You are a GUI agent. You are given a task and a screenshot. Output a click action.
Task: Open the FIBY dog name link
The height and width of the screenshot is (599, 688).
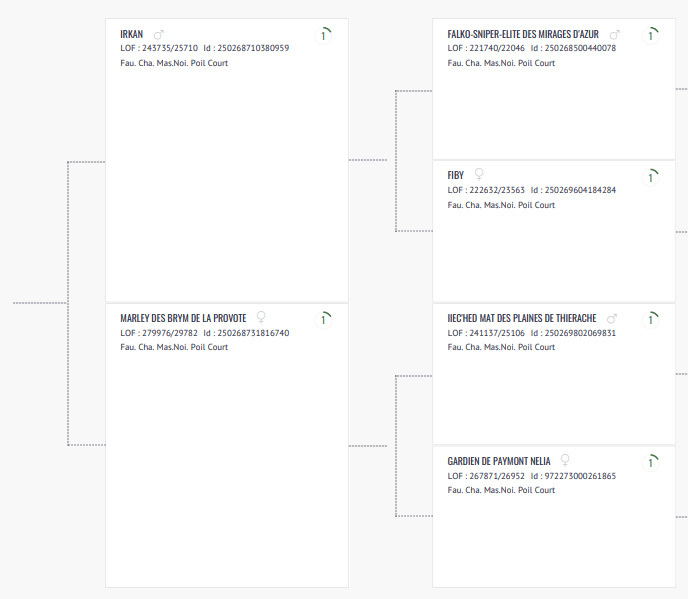click(x=456, y=175)
